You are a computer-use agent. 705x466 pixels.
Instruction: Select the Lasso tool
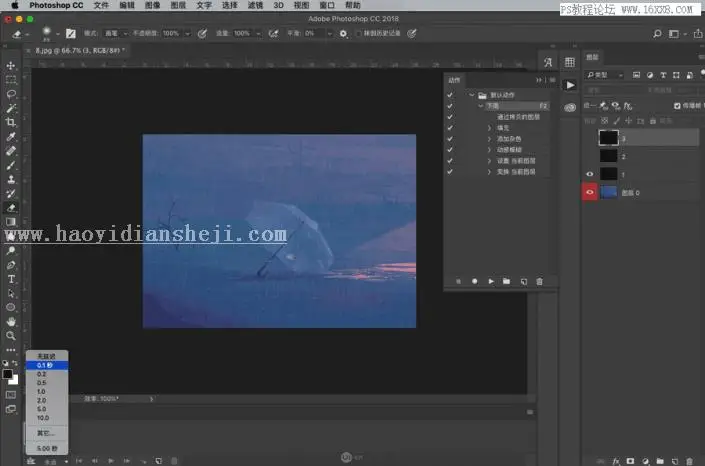click(x=11, y=94)
